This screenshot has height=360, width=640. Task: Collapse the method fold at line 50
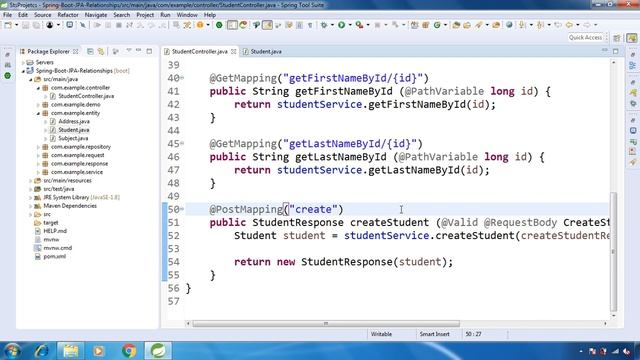click(x=182, y=209)
